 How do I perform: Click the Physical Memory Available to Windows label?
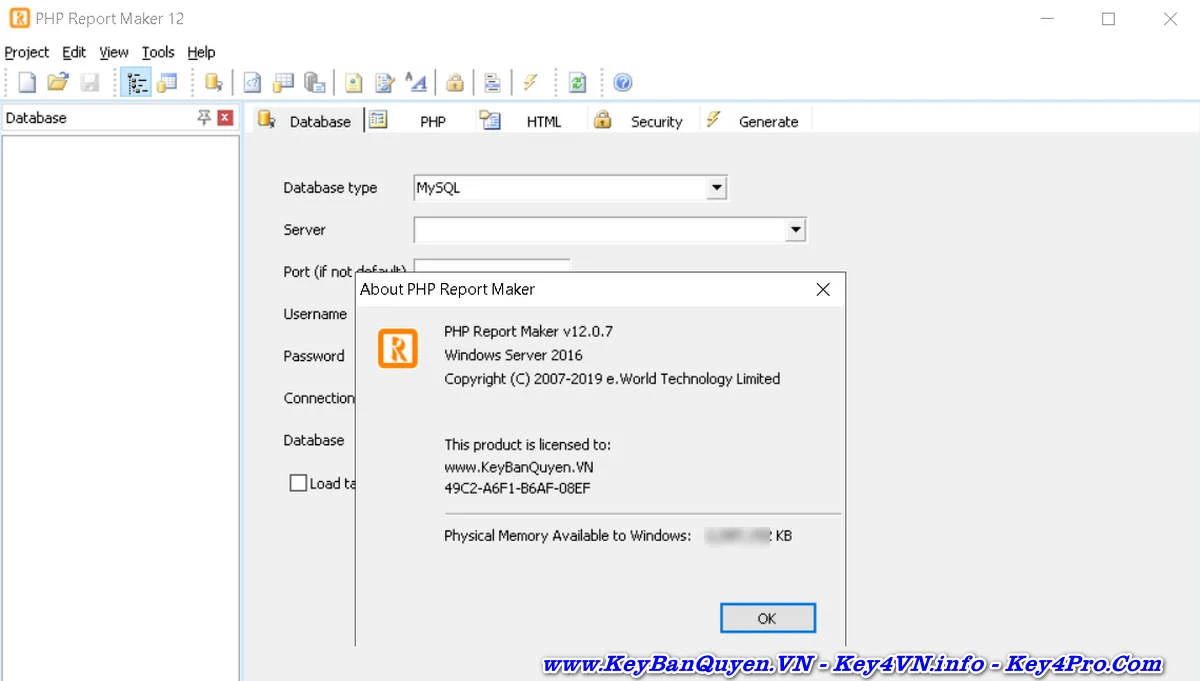pos(567,536)
